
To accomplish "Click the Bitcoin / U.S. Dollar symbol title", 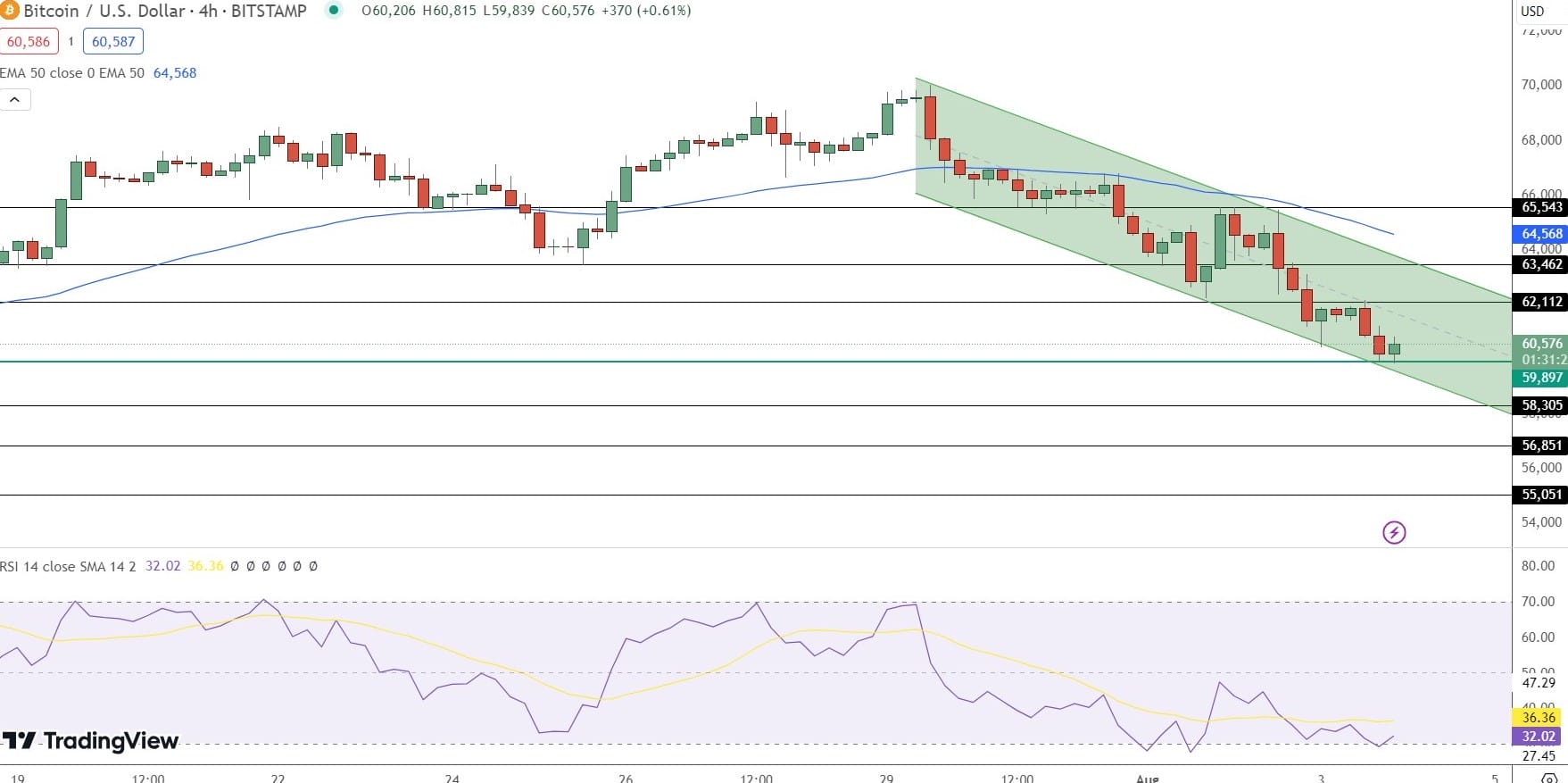I will (104, 11).
